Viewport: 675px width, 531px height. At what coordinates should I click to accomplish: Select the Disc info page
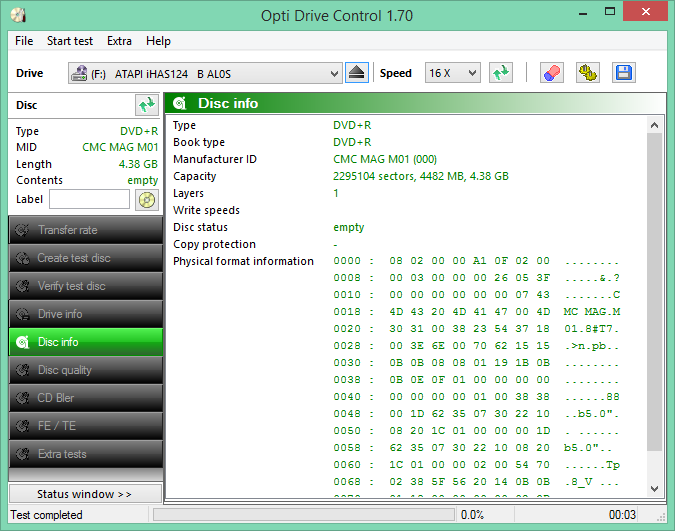pos(86,342)
